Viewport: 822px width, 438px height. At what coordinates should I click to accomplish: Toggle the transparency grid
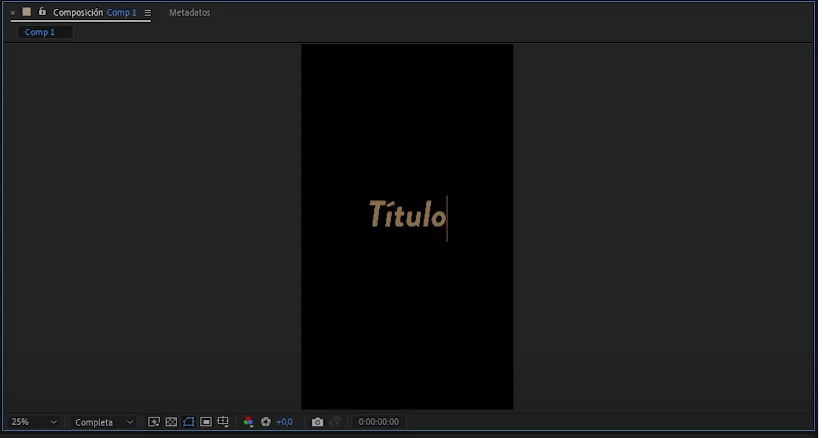tap(171, 422)
